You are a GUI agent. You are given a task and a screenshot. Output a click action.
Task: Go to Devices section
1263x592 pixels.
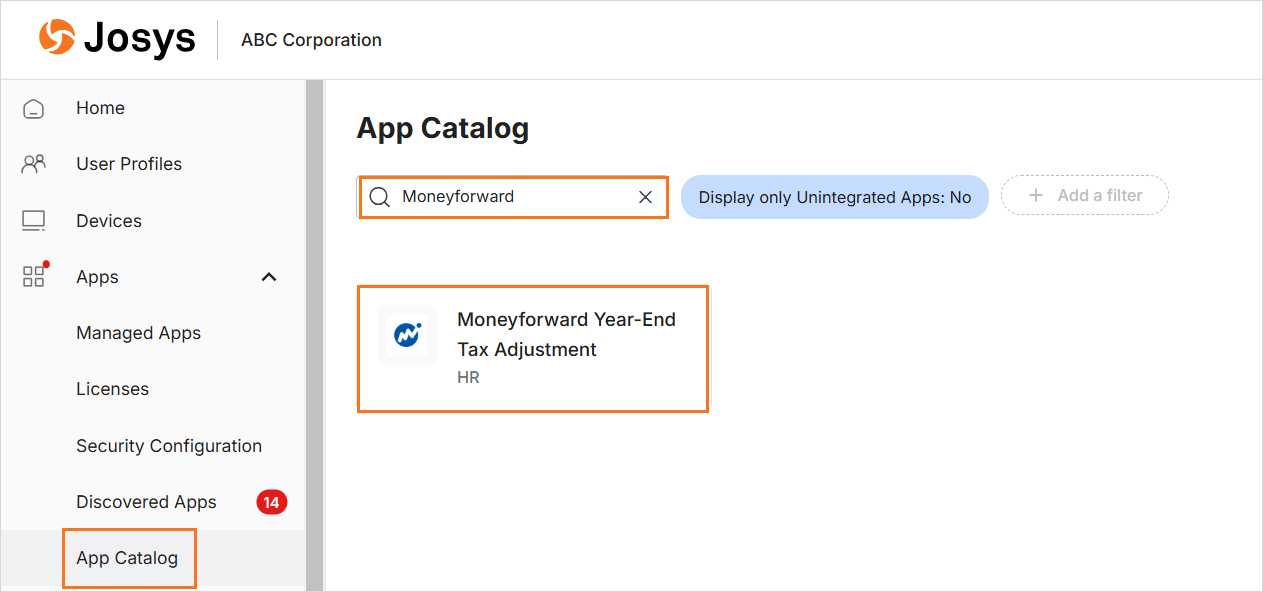[109, 221]
